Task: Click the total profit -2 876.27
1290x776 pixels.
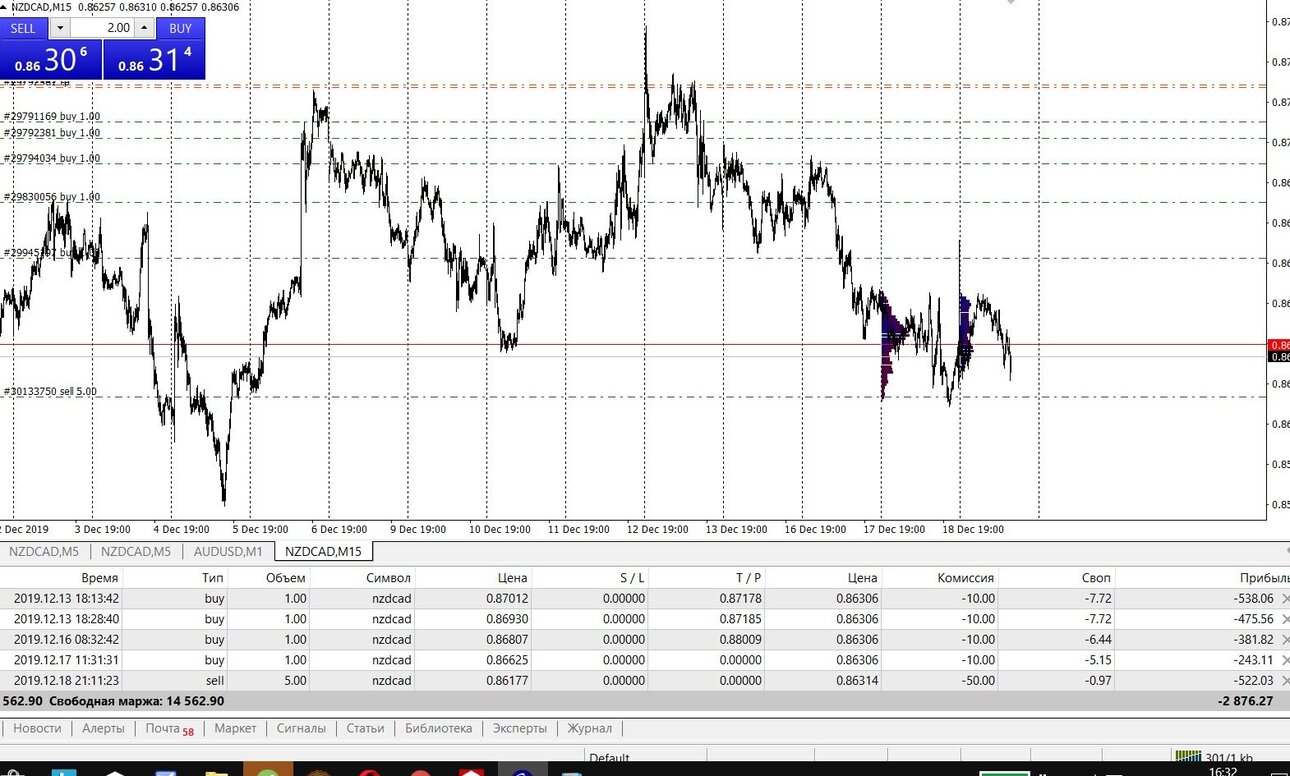Action: [x=1245, y=701]
